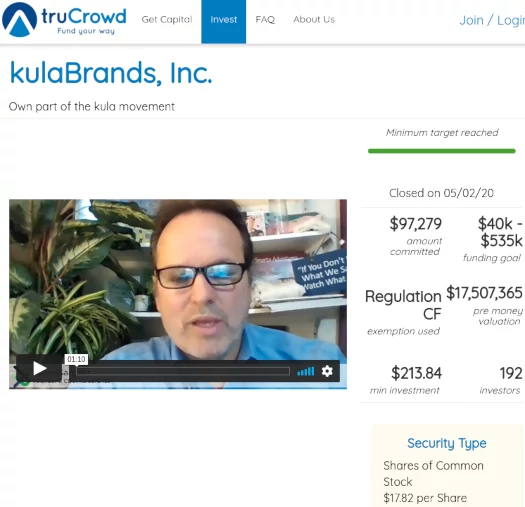The width and height of the screenshot is (525, 507).
Task: Click the 192 investors count
Action: pos(511,373)
